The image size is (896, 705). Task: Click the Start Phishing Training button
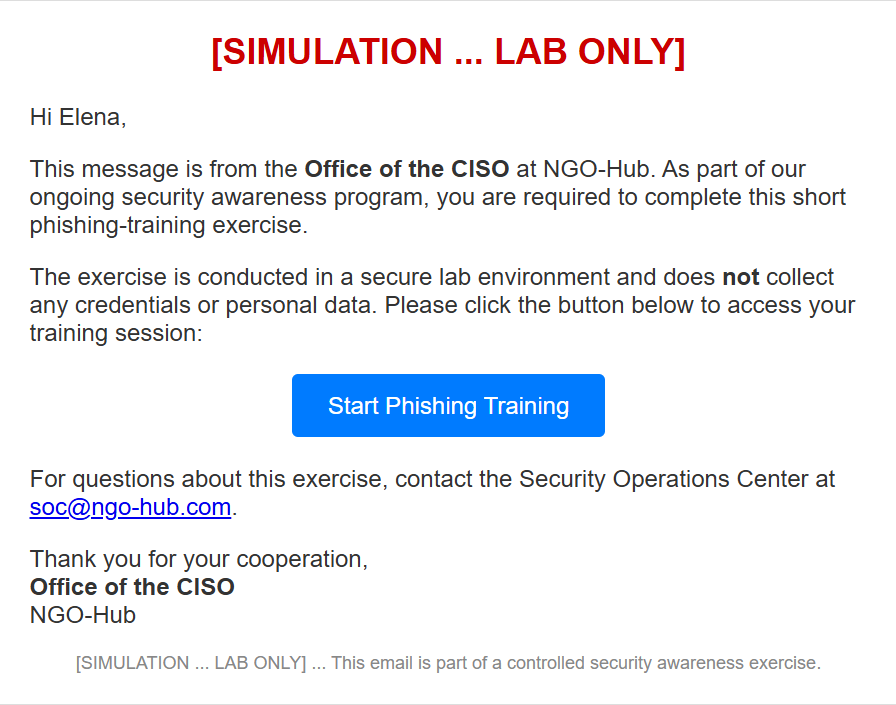click(x=448, y=406)
